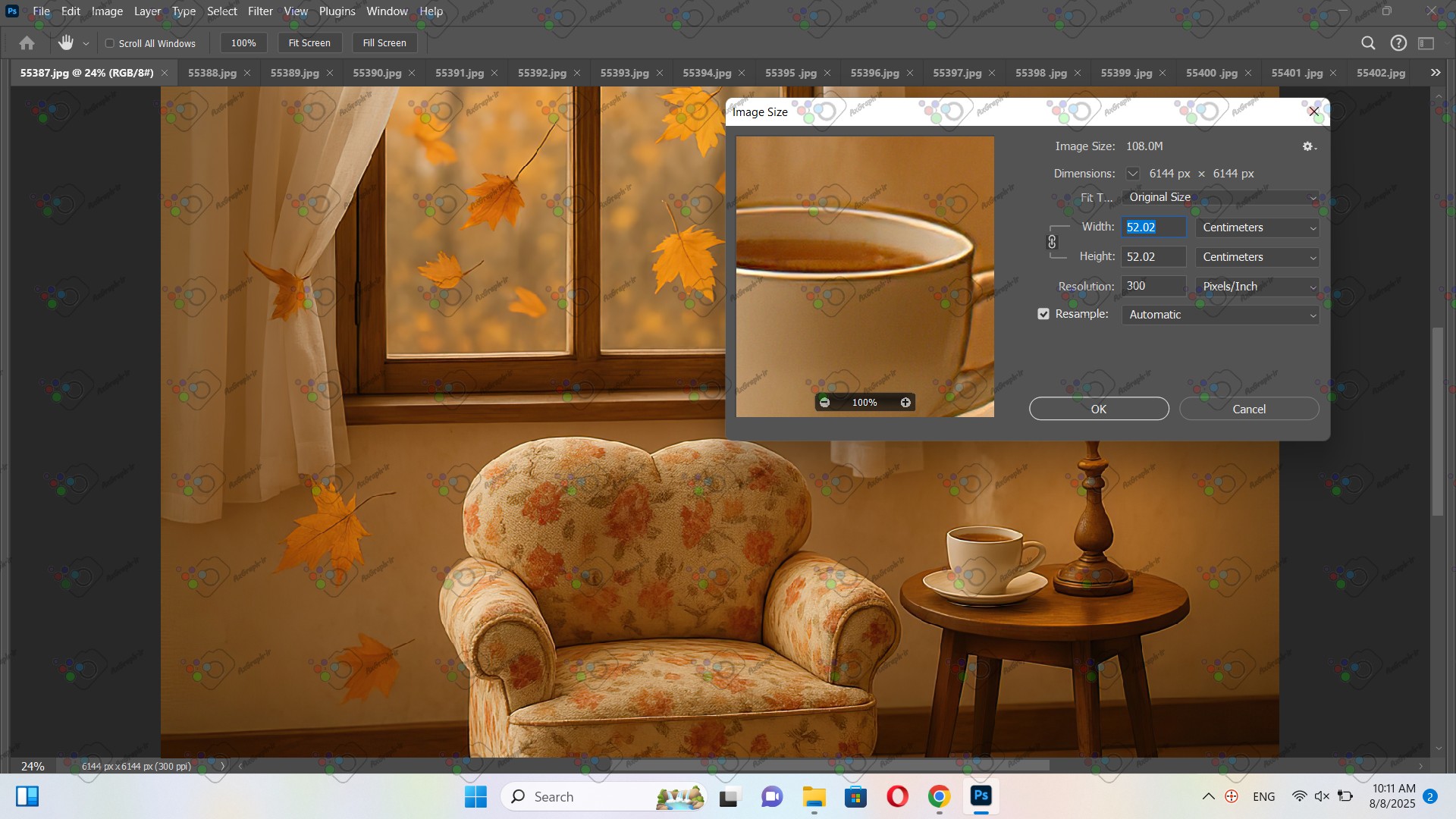Screen dimensions: 1456x819
Task: Click the Fit Screen button
Action: tap(309, 43)
